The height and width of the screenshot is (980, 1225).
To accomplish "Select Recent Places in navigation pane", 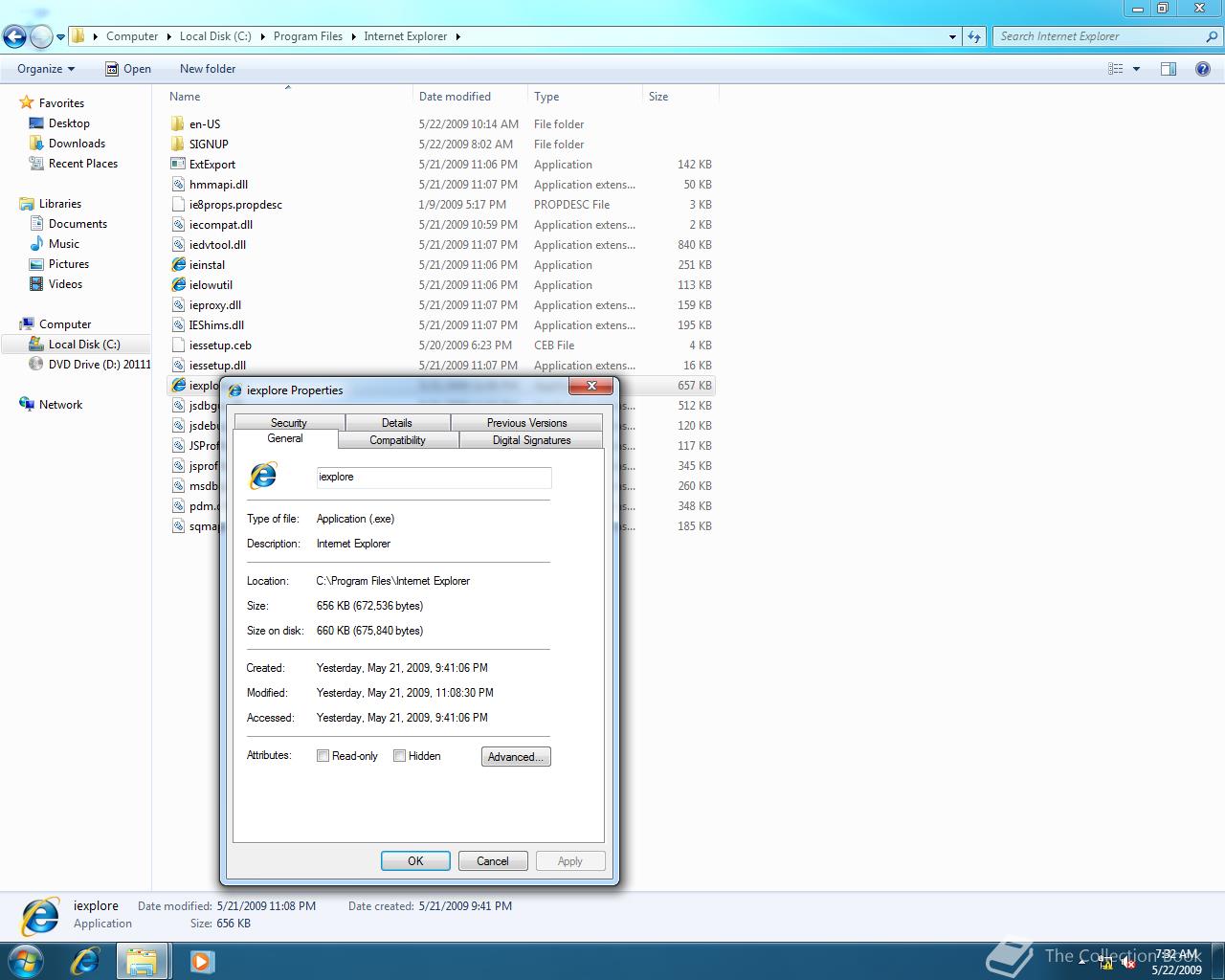I will click(x=83, y=164).
